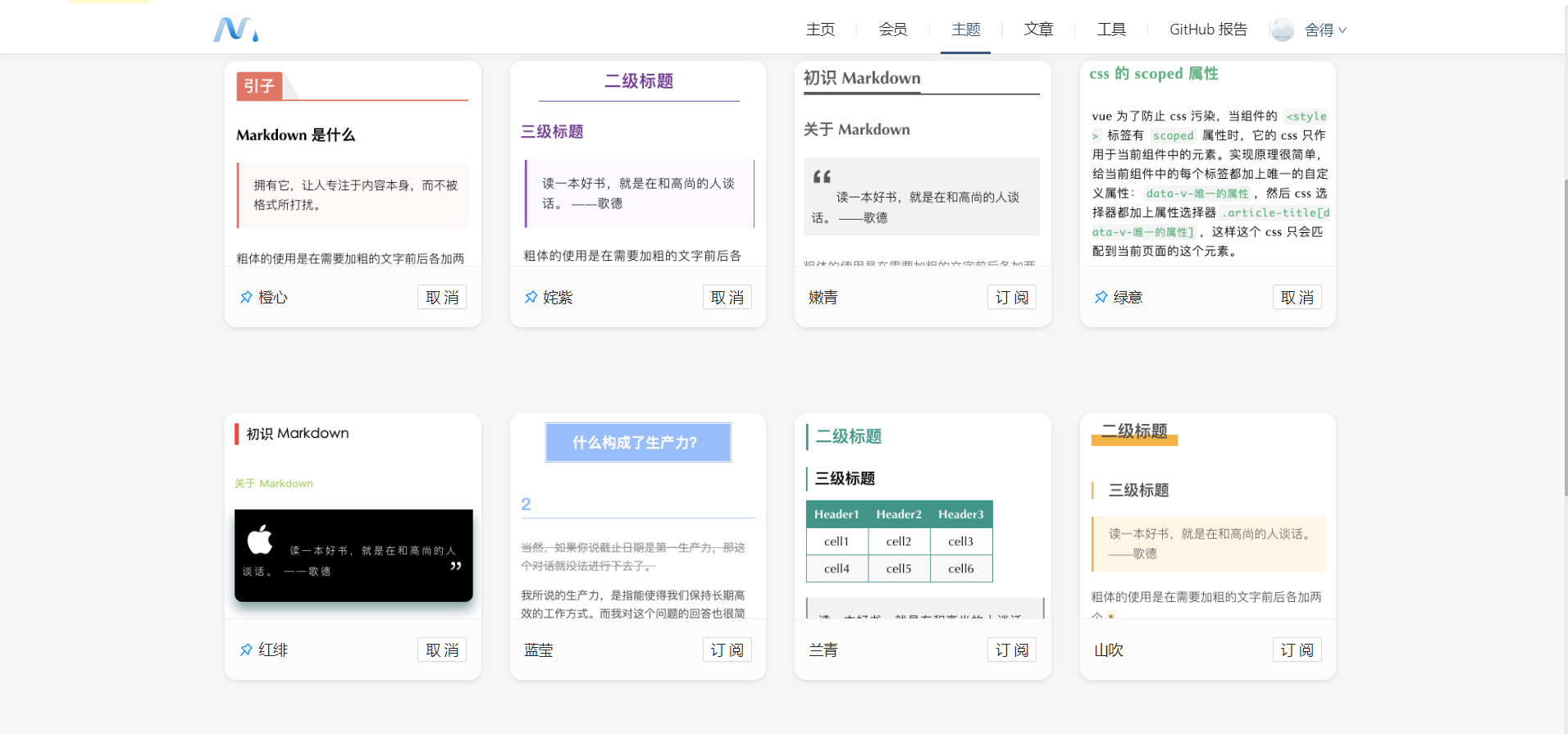This screenshot has height=734, width=1568.
Task: Click the user avatar in header
Action: pos(1281,30)
